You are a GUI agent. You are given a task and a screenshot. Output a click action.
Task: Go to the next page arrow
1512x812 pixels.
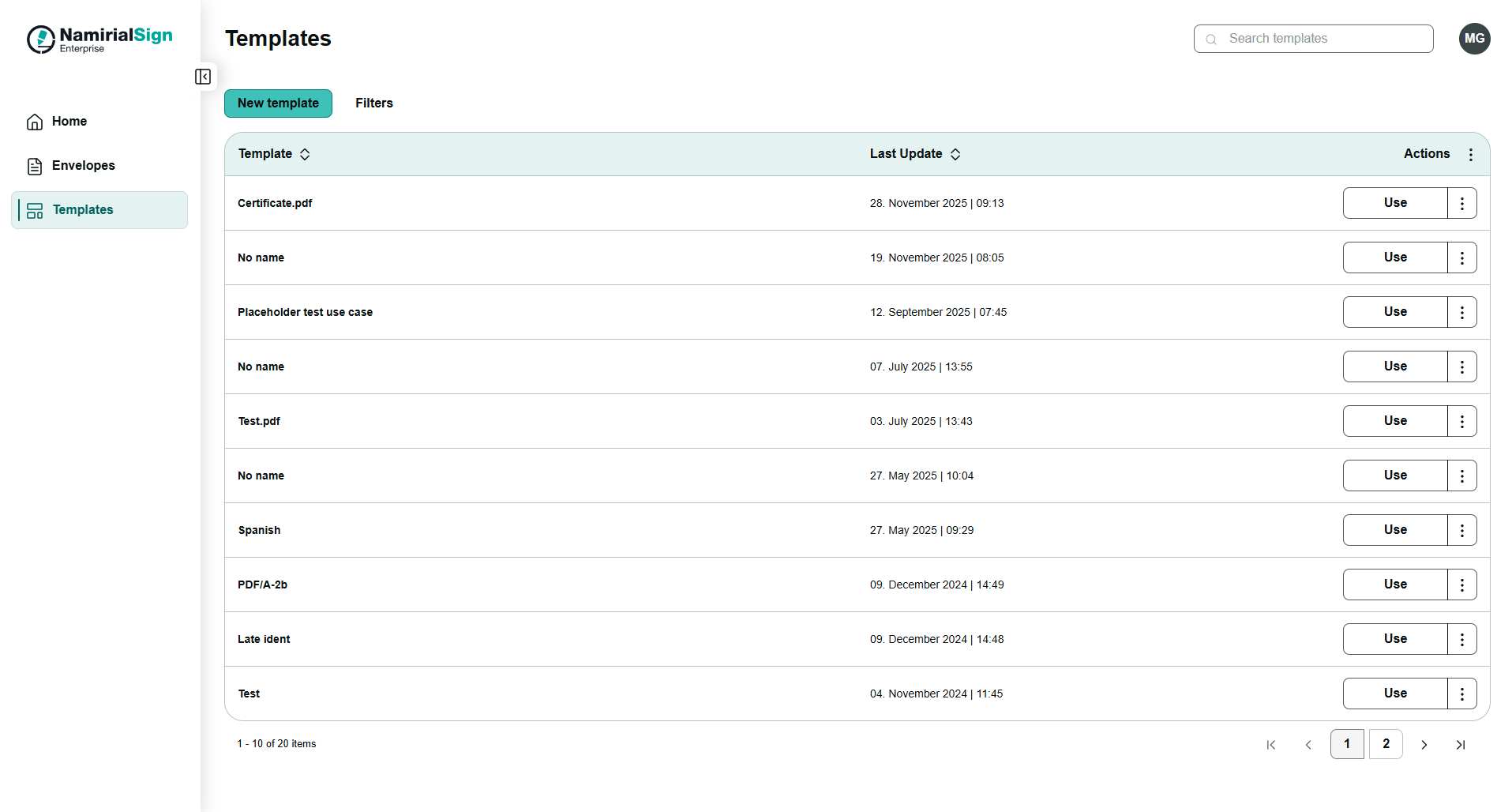[x=1424, y=745]
